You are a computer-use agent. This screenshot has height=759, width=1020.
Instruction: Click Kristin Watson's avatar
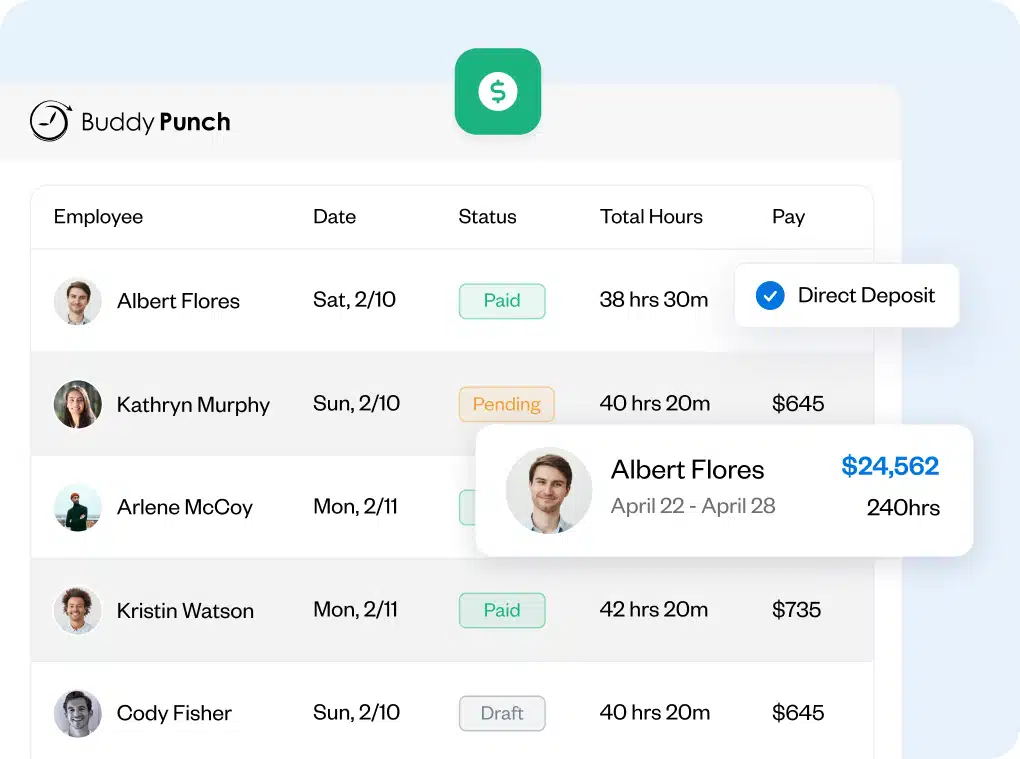[x=77, y=610]
